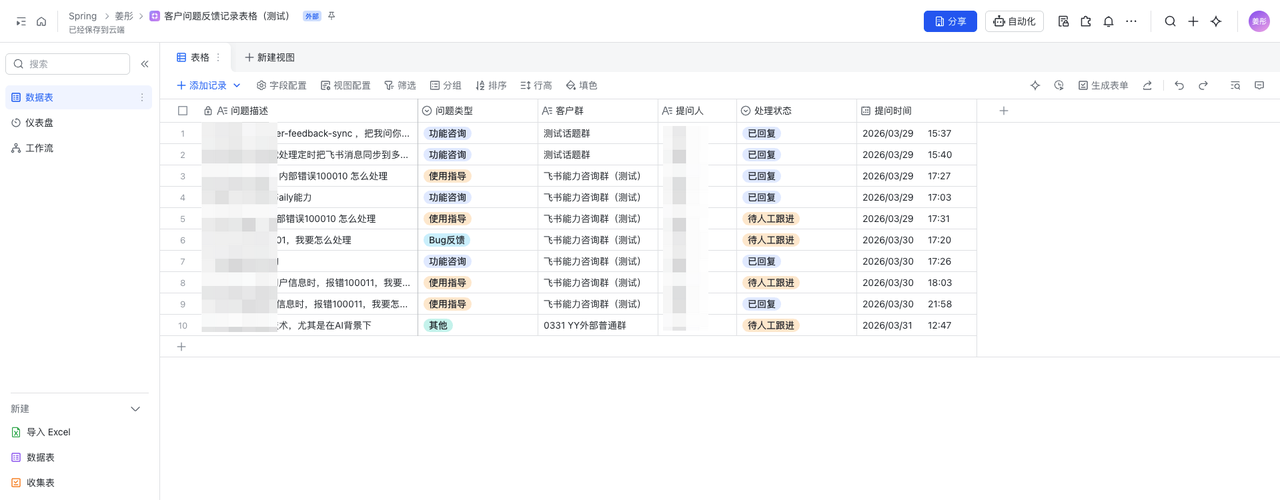Click the 自动化 button
The height and width of the screenshot is (500, 1280).
[x=1014, y=21]
